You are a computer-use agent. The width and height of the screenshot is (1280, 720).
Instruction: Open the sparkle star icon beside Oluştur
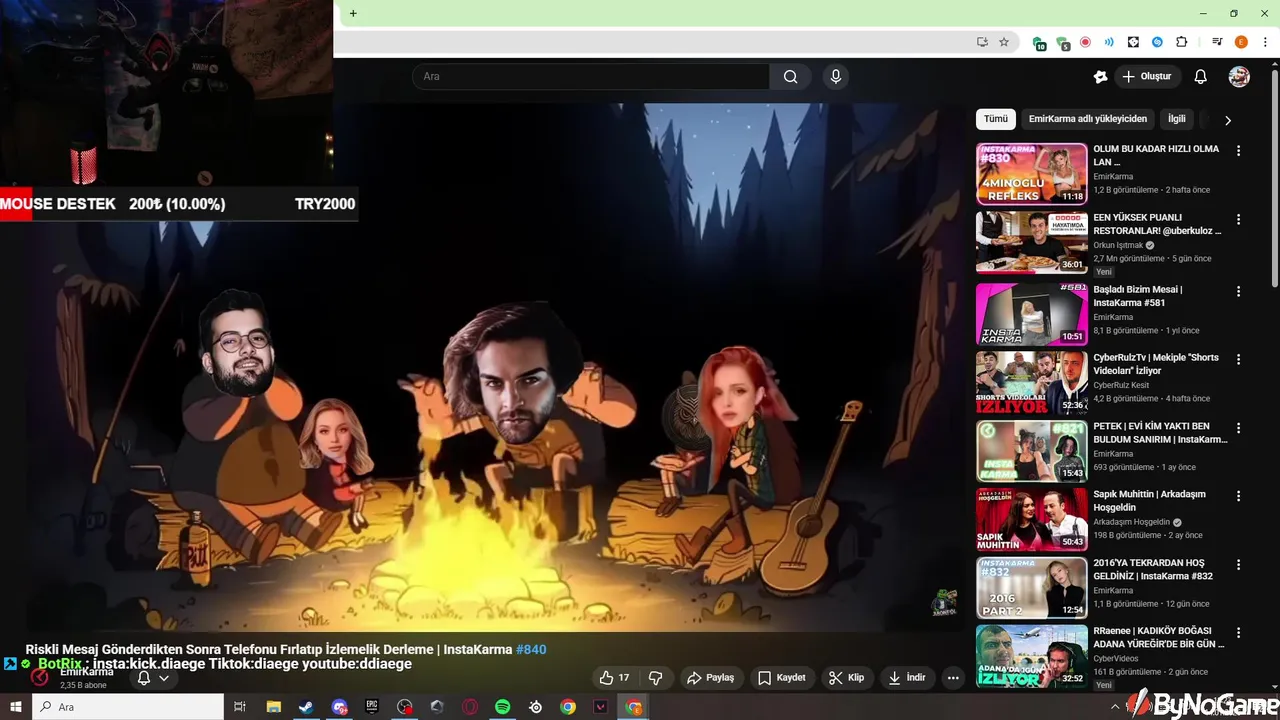1101,77
